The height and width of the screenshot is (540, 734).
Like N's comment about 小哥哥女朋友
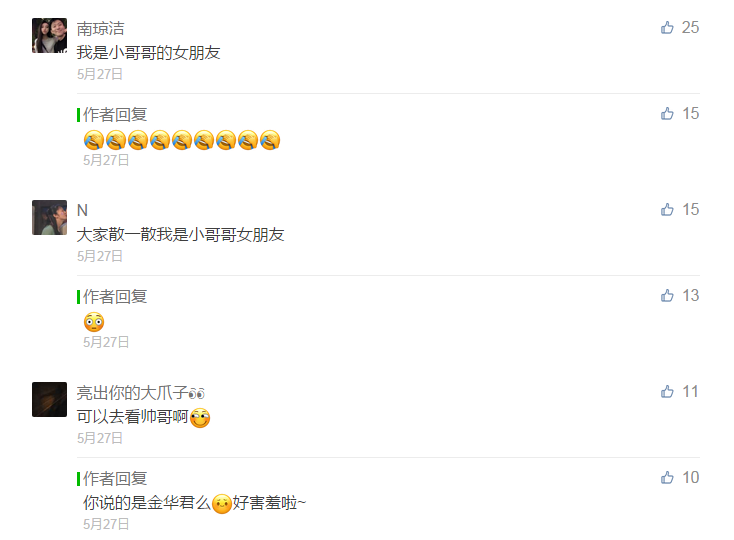[x=667, y=210]
